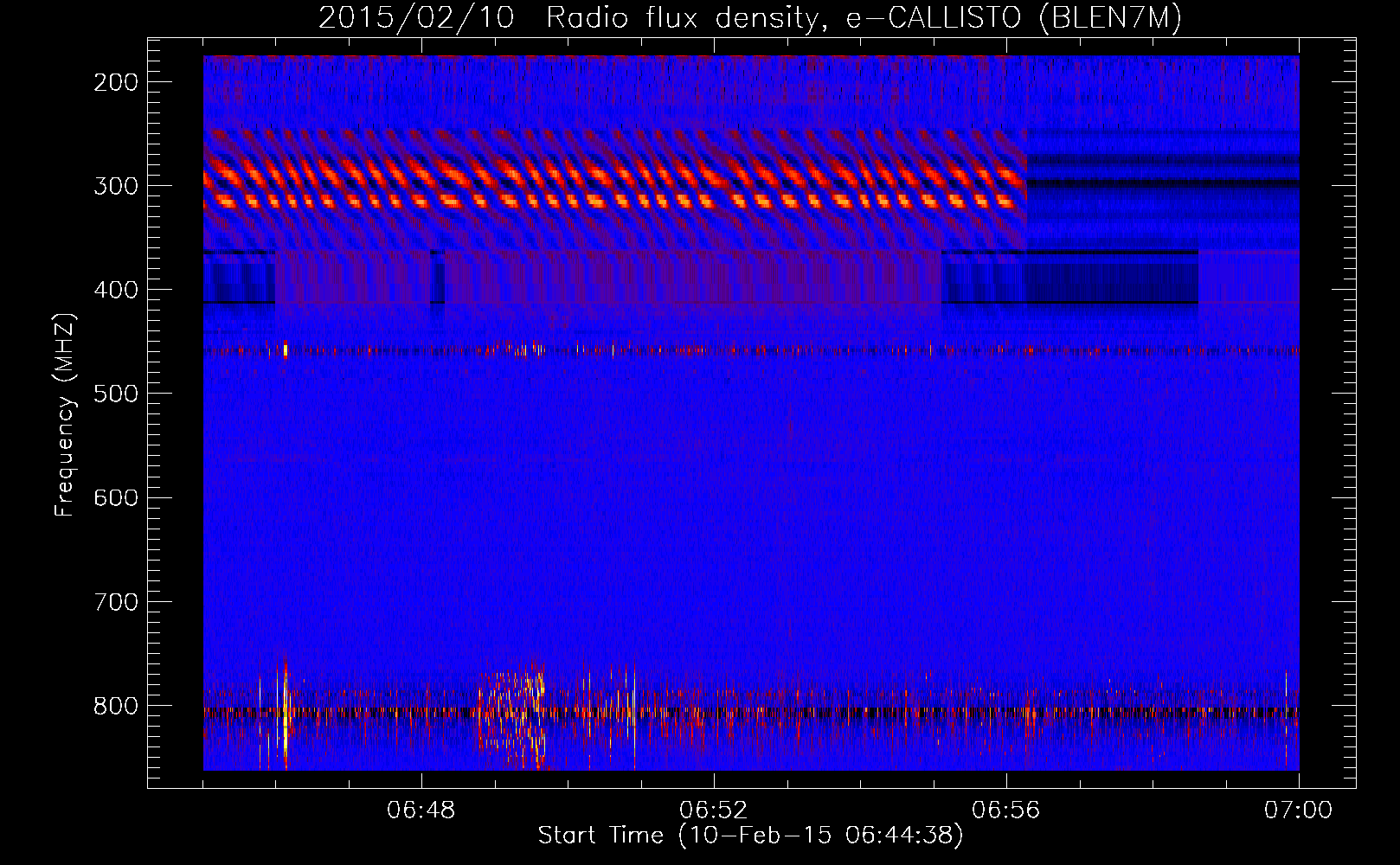Image resolution: width=1400 pixels, height=865 pixels.
Task: Click the 300 frequency tick label
Action: [x=116, y=186]
